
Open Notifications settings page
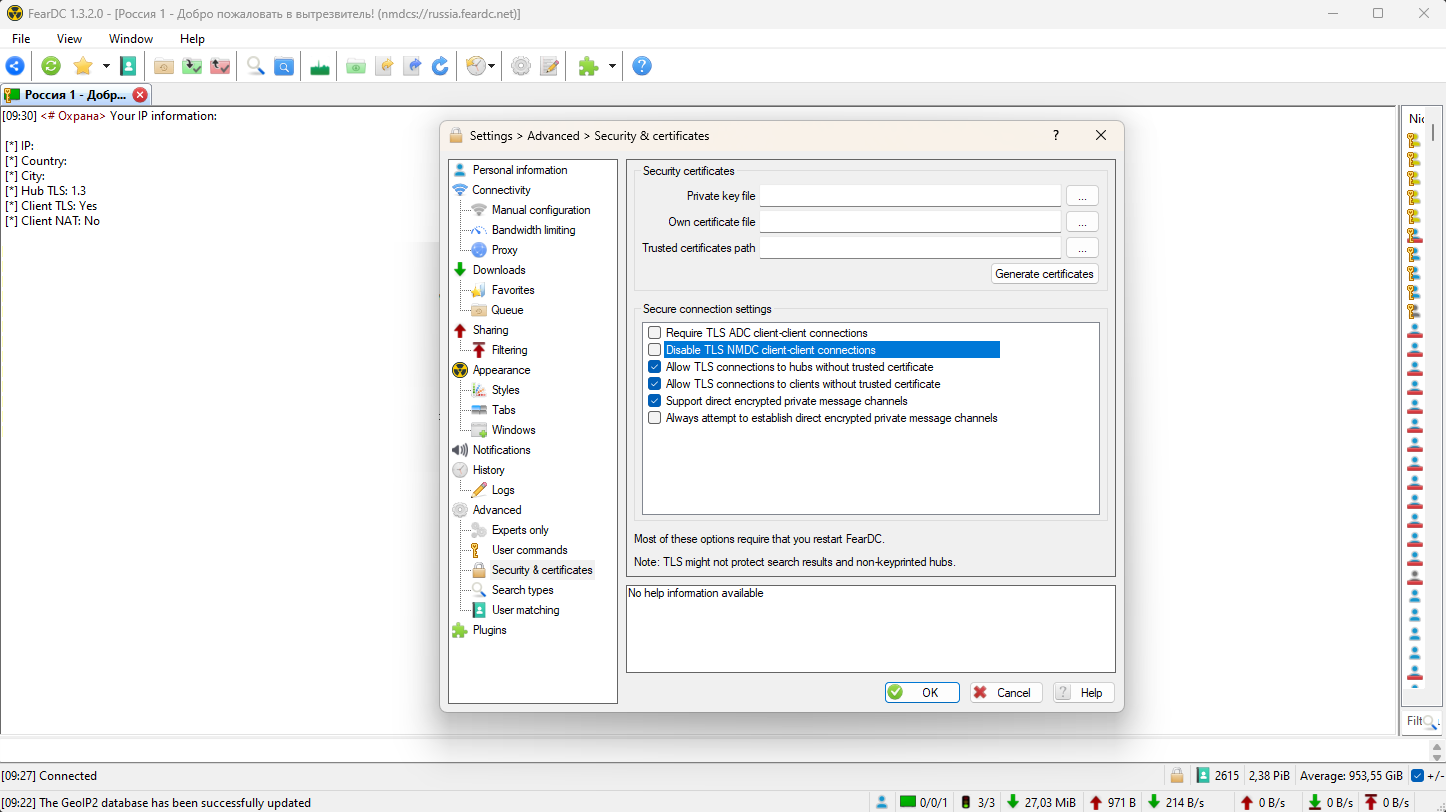tap(501, 450)
